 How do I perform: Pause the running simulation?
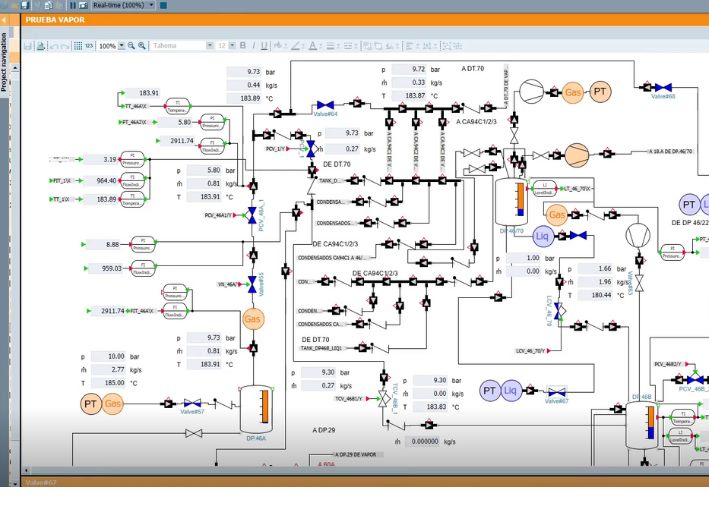72,5
